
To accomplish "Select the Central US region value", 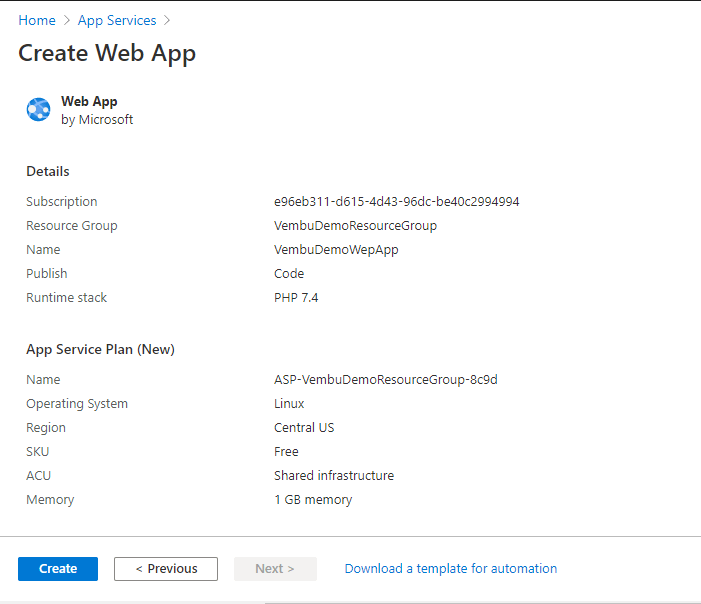I will click(304, 428).
